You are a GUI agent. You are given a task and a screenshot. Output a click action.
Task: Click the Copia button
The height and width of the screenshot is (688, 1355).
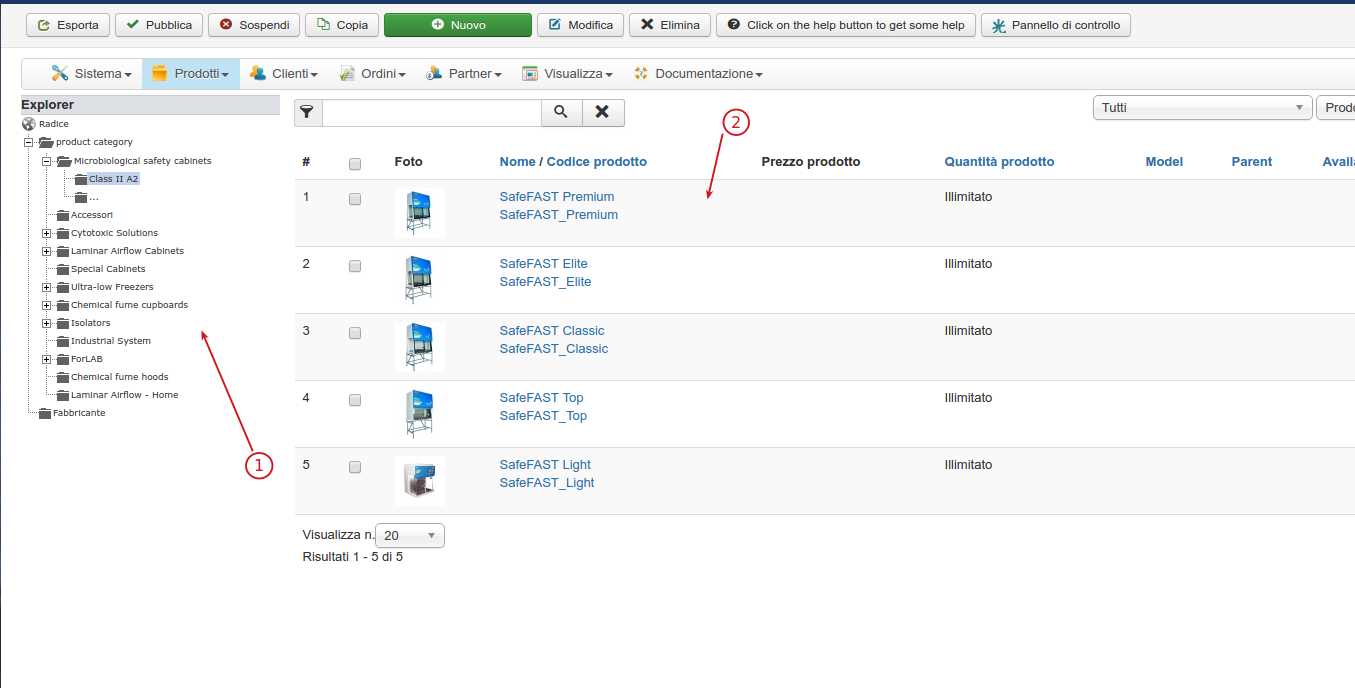342,25
